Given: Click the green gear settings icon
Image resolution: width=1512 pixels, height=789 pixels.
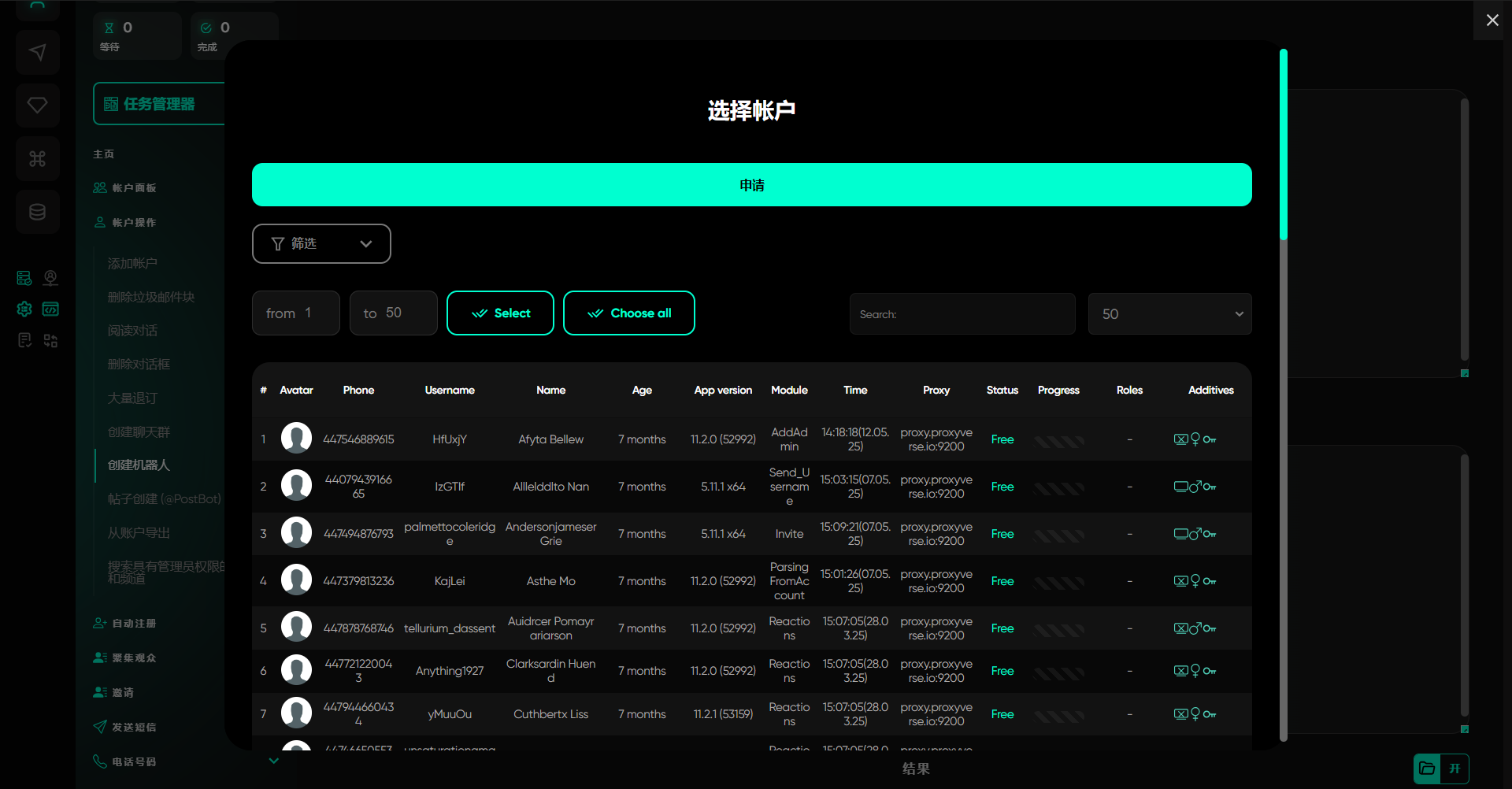Looking at the screenshot, I should (x=24, y=309).
